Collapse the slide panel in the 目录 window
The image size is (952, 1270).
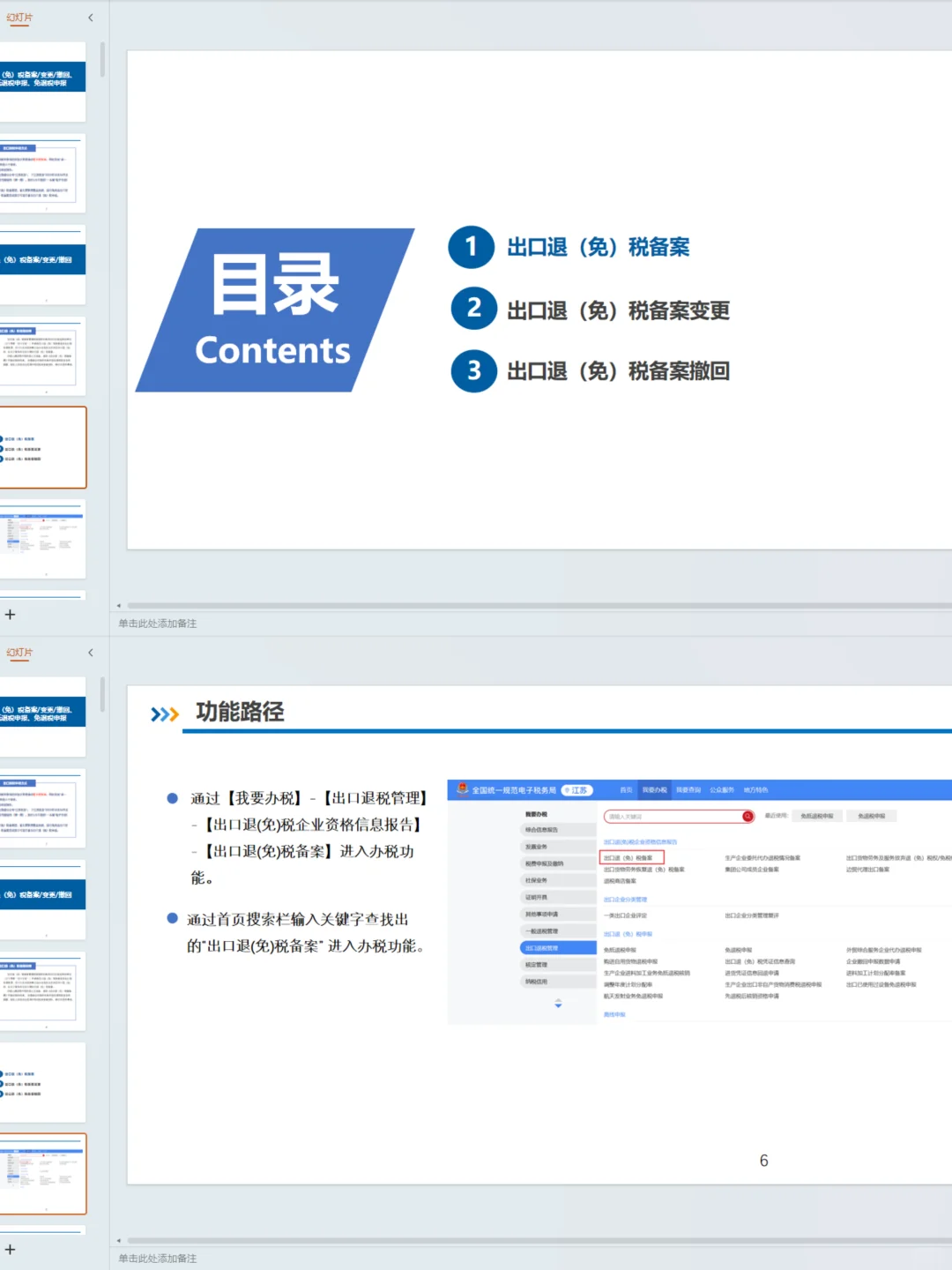tap(90, 18)
